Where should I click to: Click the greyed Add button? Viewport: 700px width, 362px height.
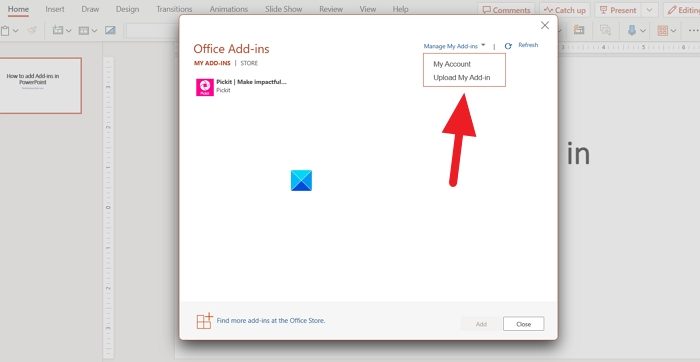pyautogui.click(x=481, y=324)
